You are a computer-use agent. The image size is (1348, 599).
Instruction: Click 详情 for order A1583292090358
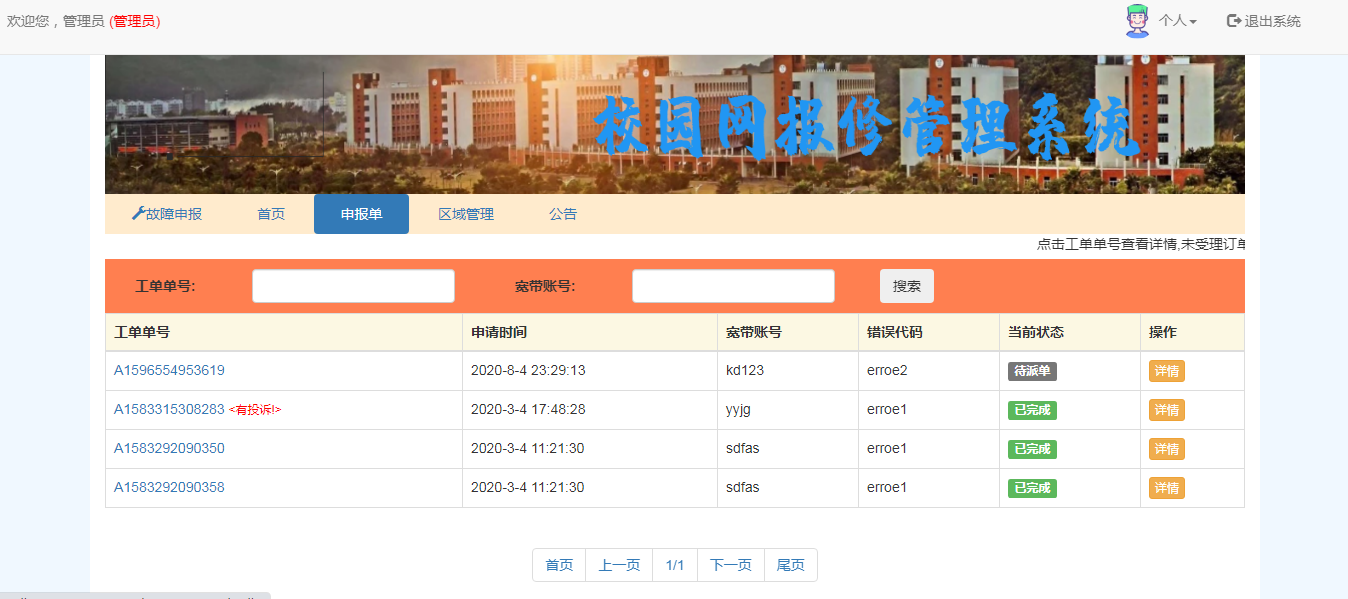tap(1167, 488)
